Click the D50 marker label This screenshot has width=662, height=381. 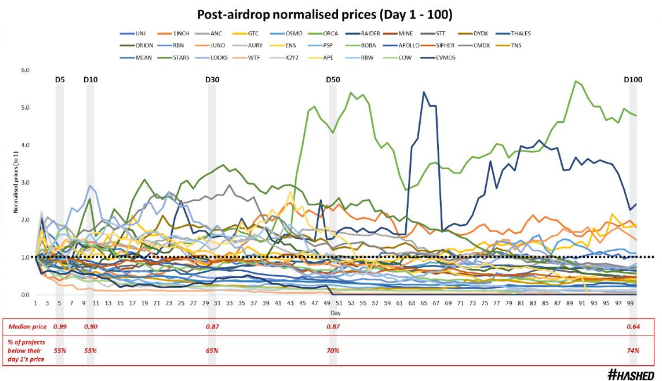pyautogui.click(x=333, y=79)
